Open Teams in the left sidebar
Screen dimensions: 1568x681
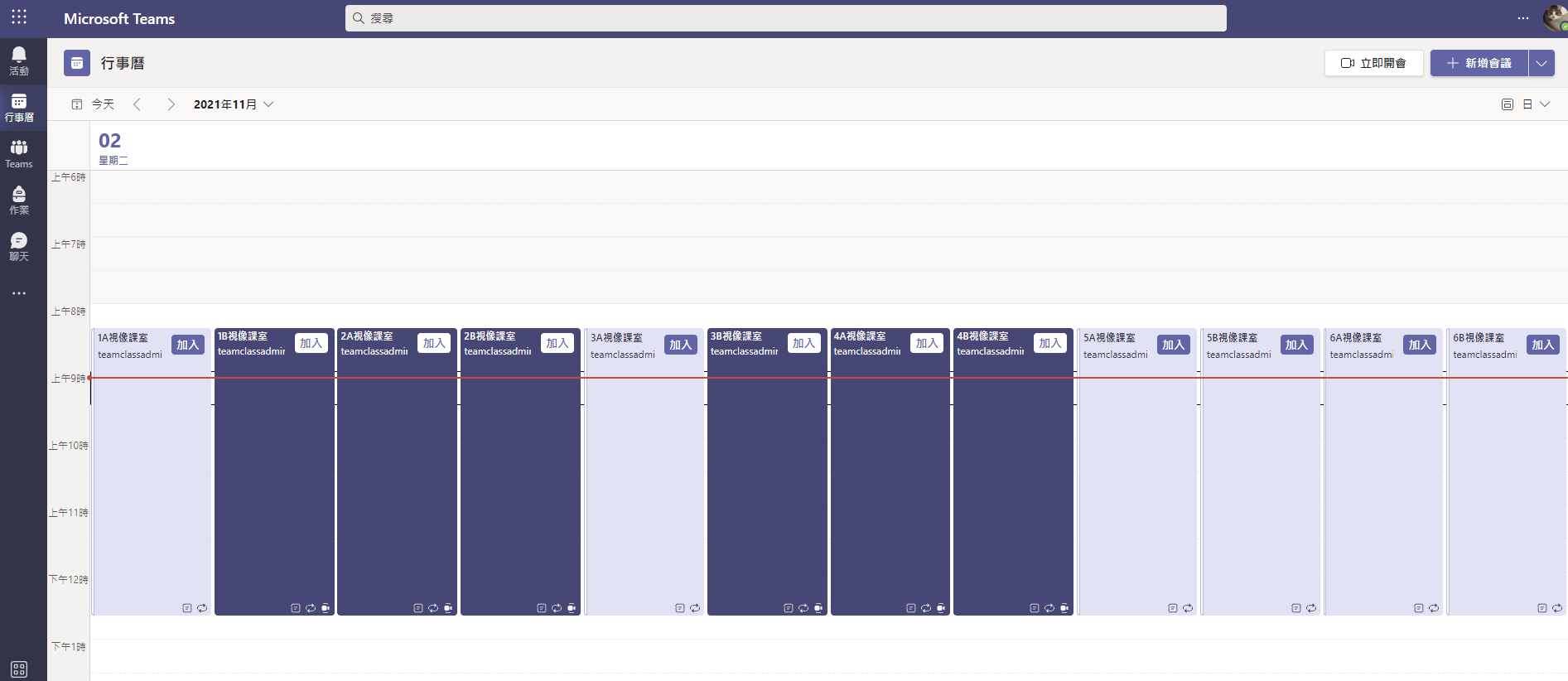click(x=19, y=154)
